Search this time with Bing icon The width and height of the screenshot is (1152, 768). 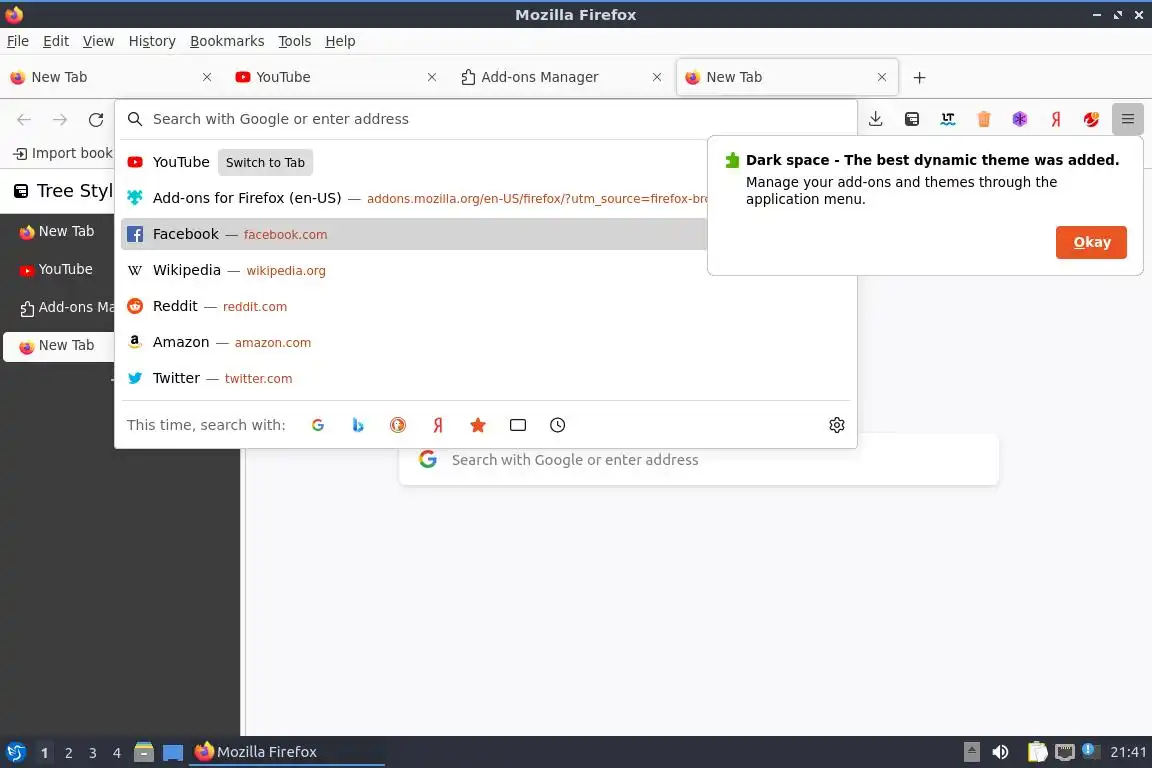358,425
